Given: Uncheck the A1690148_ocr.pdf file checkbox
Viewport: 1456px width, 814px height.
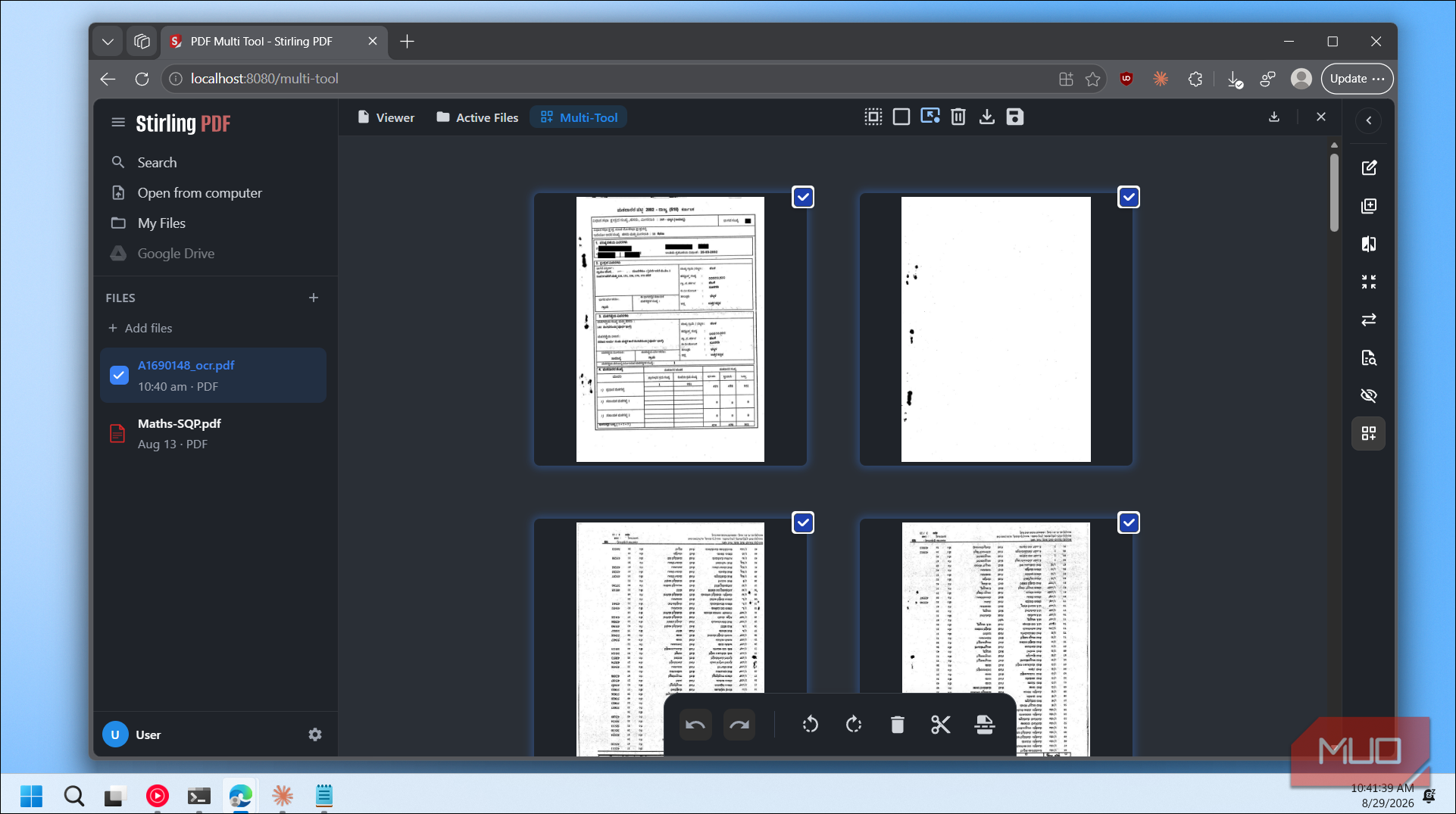Looking at the screenshot, I should point(119,375).
